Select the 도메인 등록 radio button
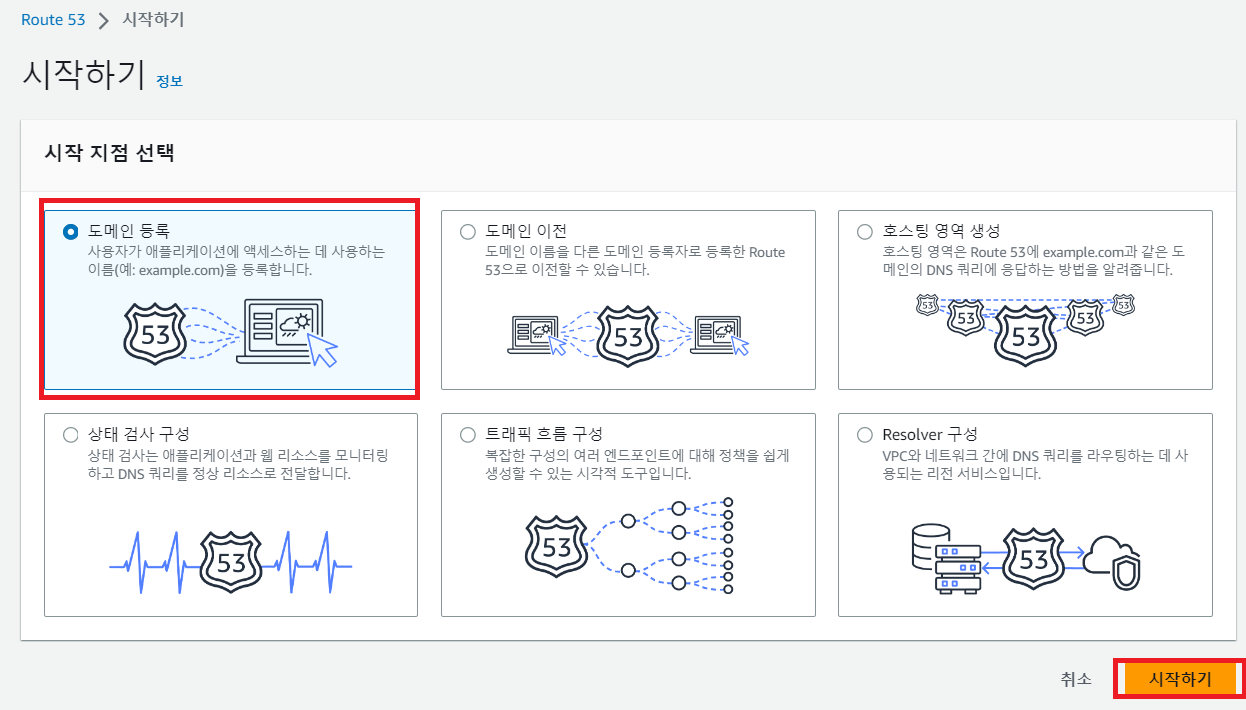This screenshot has height=710, width=1246. pos(70,232)
